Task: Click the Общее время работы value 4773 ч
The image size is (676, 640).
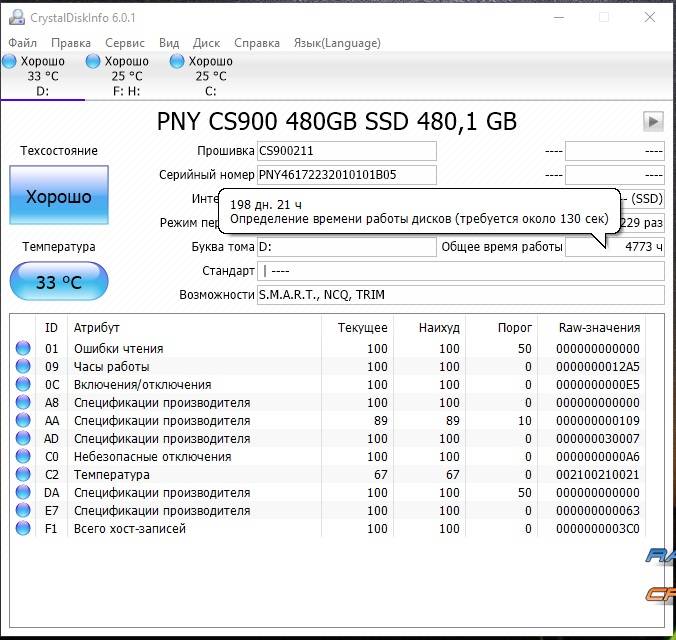Action: [614, 247]
